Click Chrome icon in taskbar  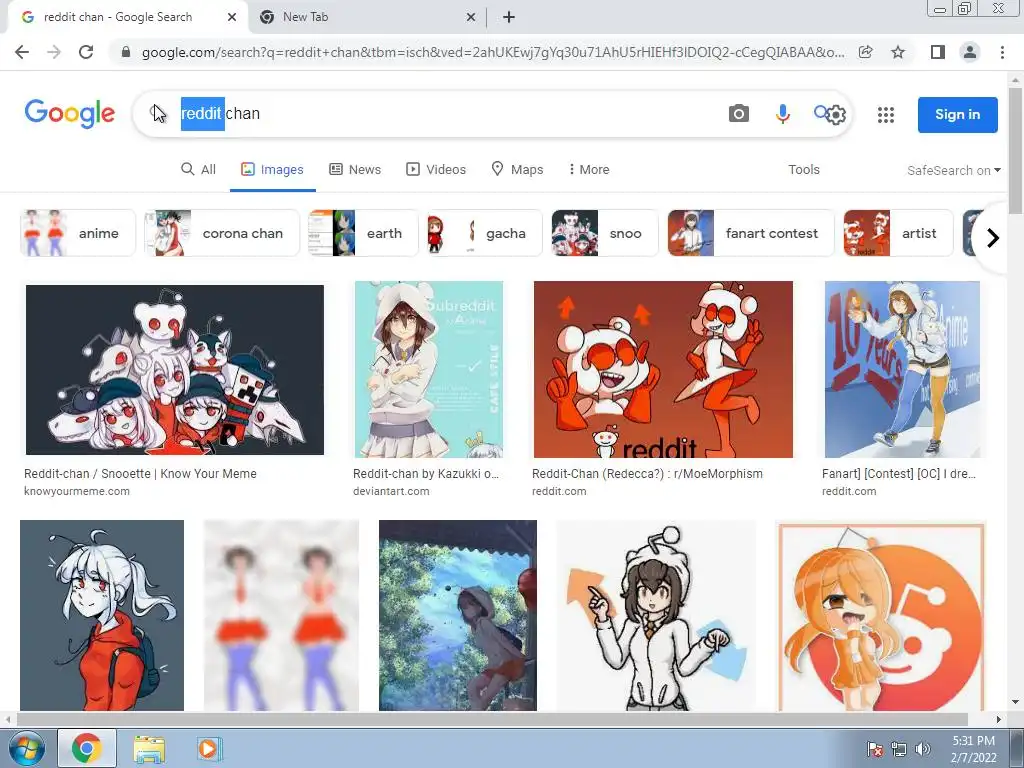86,748
